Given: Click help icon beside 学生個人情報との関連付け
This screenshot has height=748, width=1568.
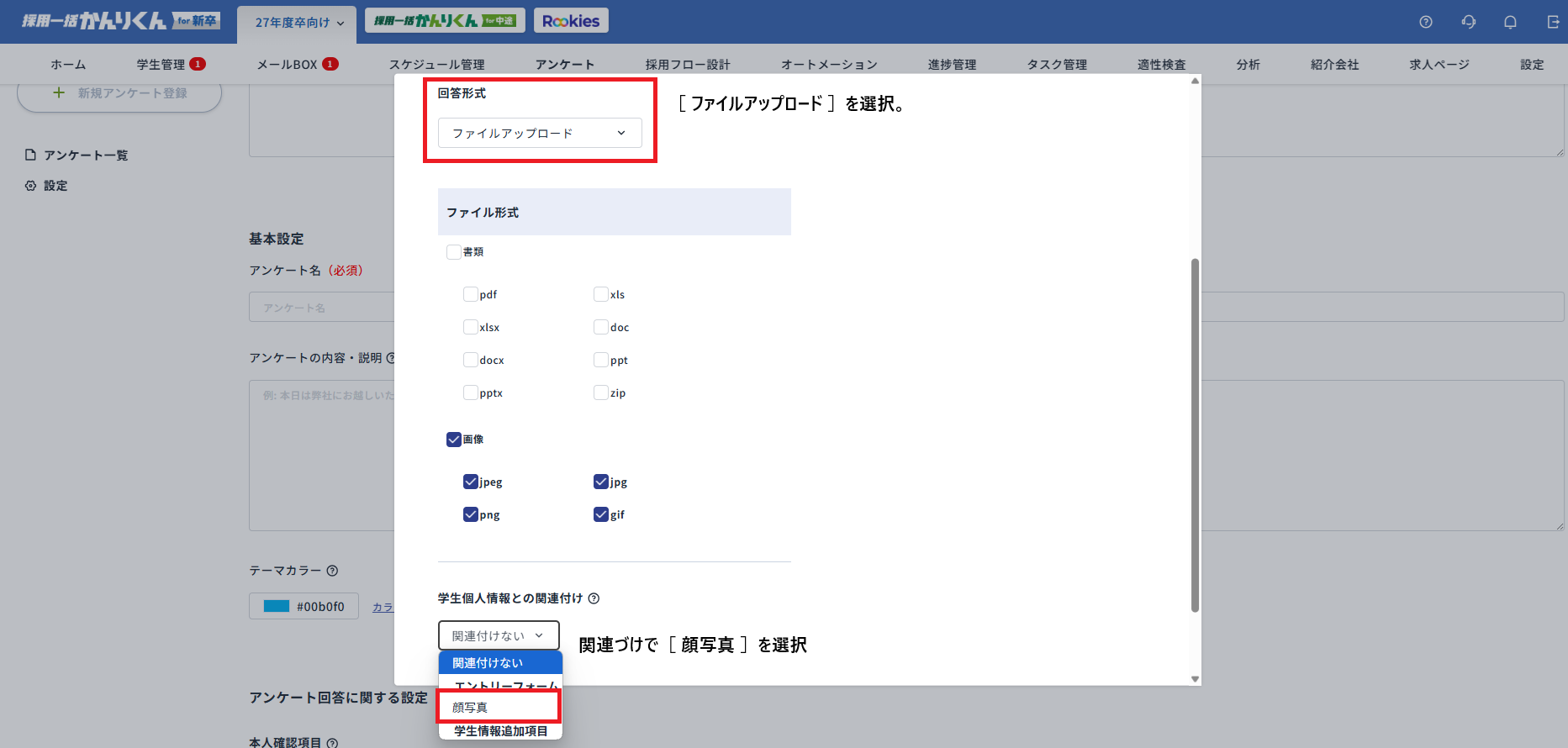Looking at the screenshot, I should coord(594,598).
